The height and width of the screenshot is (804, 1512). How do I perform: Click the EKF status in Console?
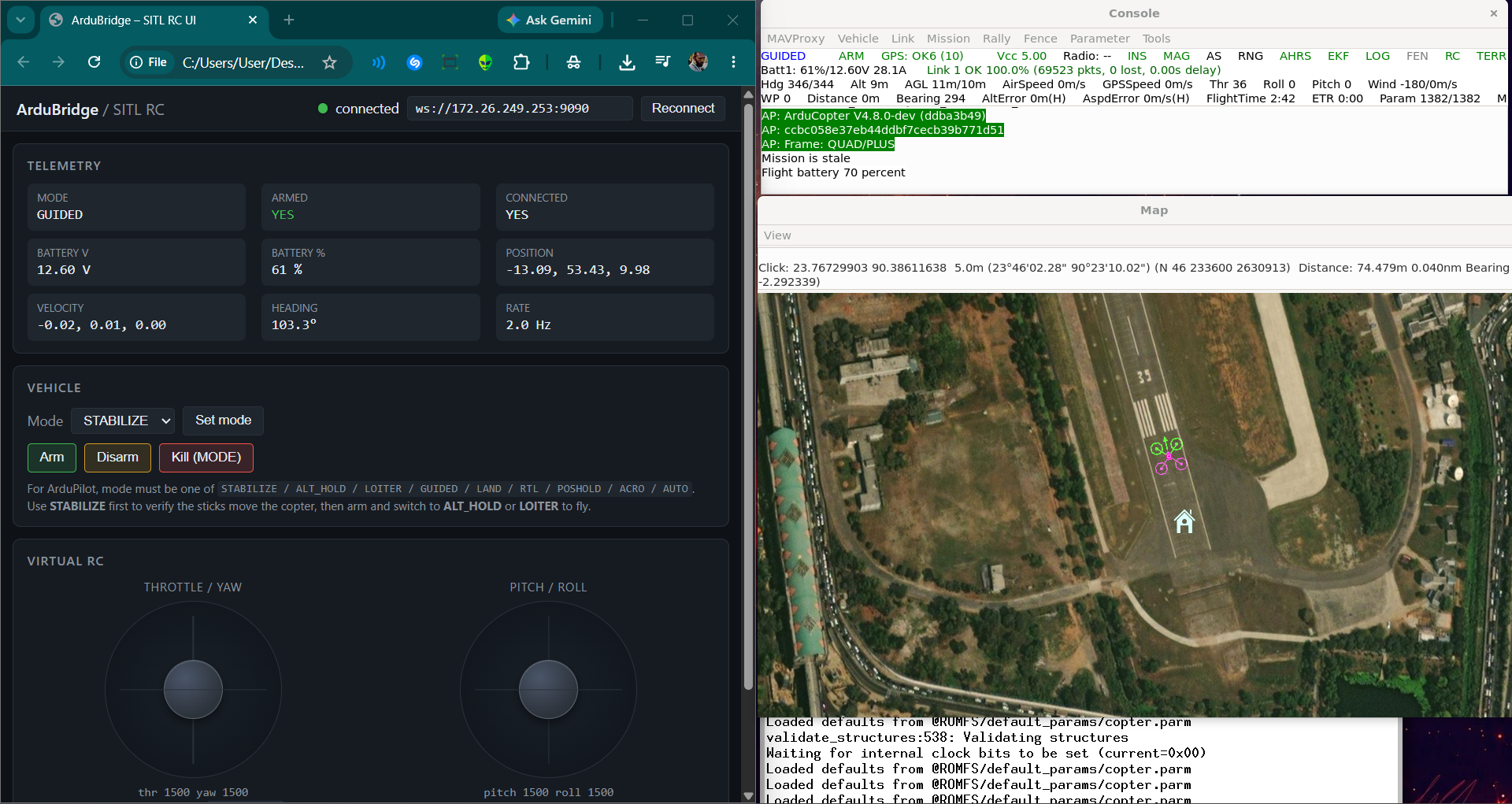coord(1338,56)
